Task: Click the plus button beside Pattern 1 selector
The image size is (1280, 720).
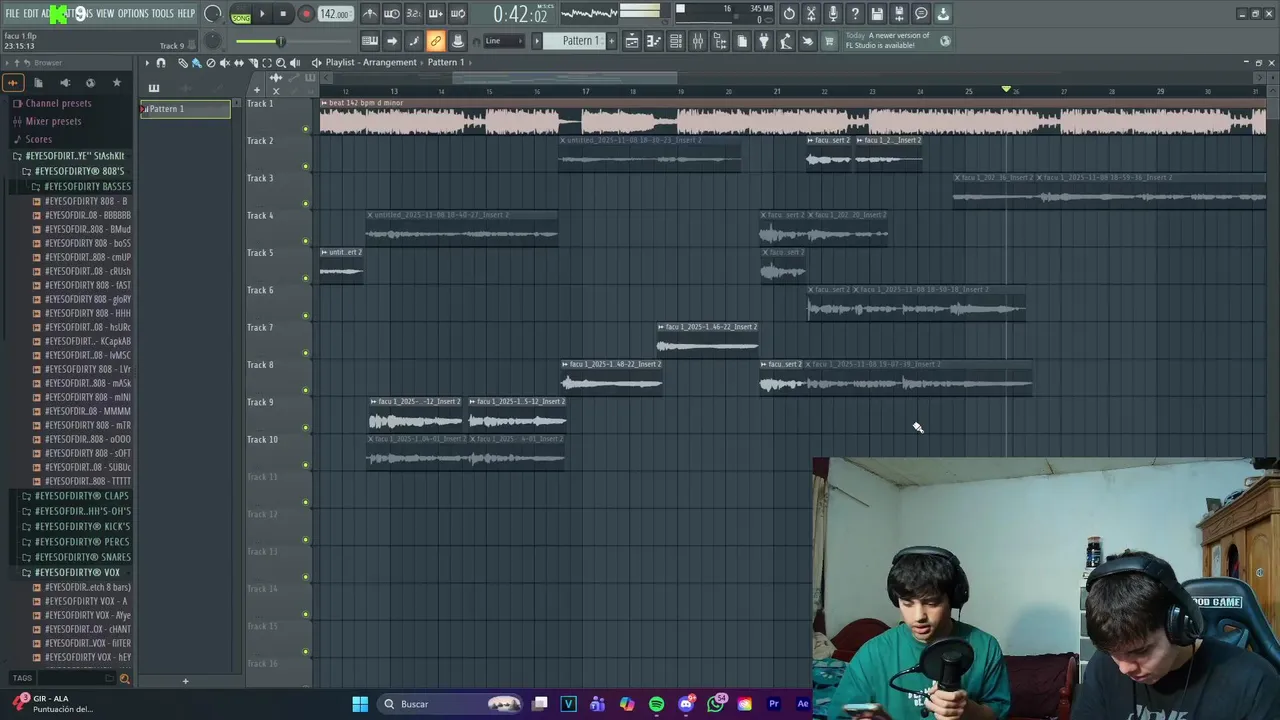Action: (612, 41)
